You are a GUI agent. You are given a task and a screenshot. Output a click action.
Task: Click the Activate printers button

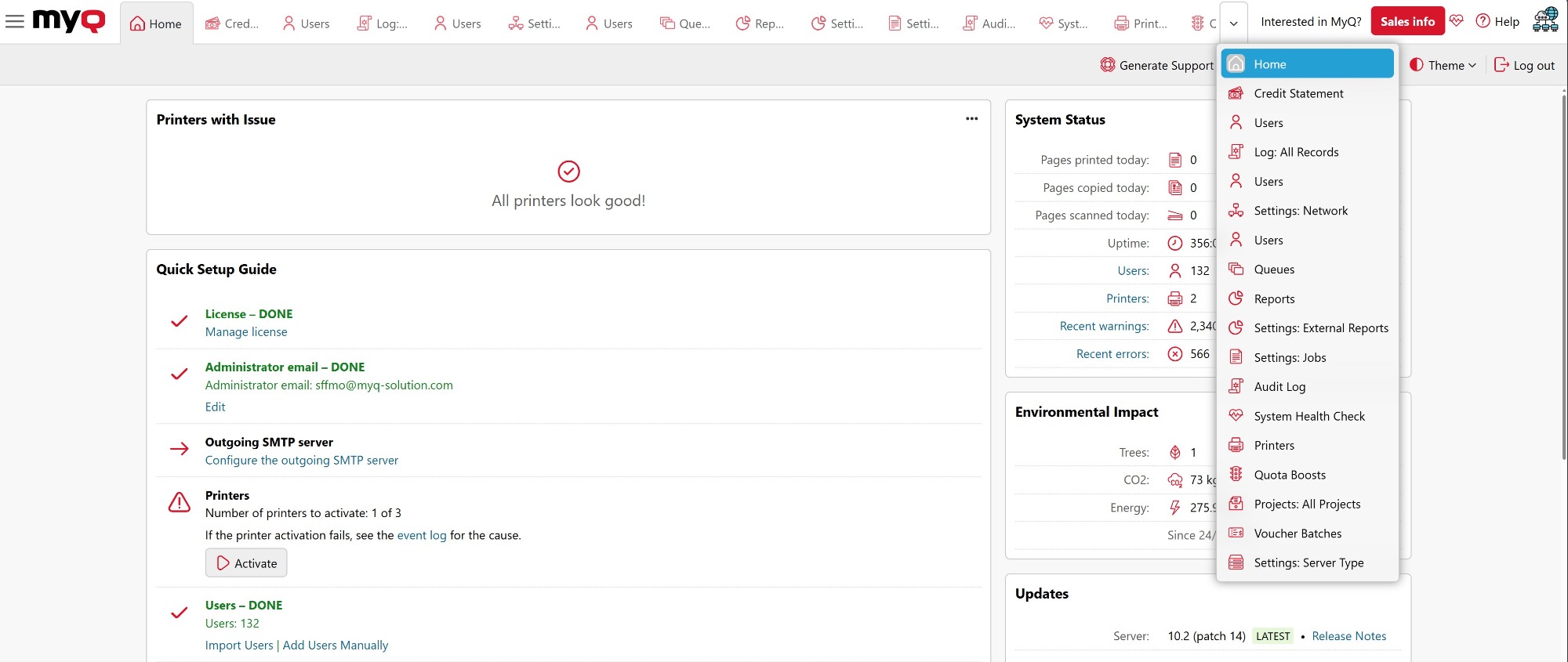point(246,563)
